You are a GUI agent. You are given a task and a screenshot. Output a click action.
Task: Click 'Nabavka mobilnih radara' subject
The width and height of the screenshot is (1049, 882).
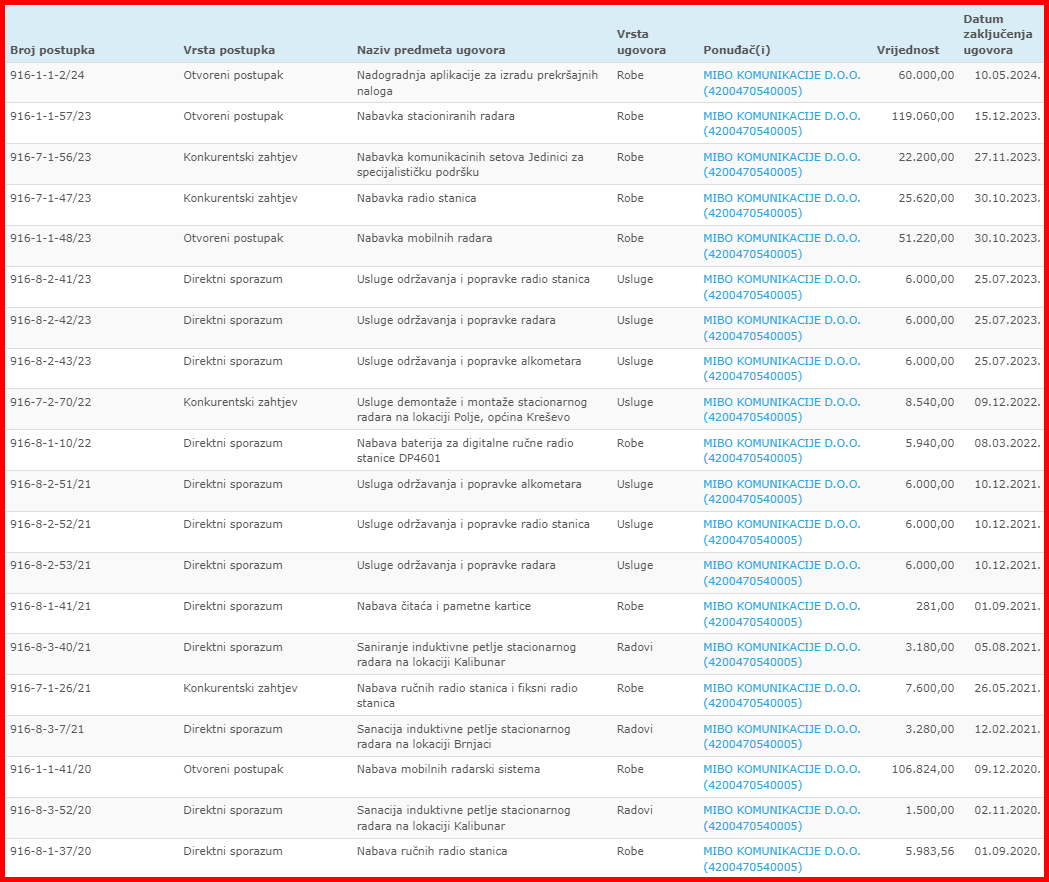click(424, 238)
